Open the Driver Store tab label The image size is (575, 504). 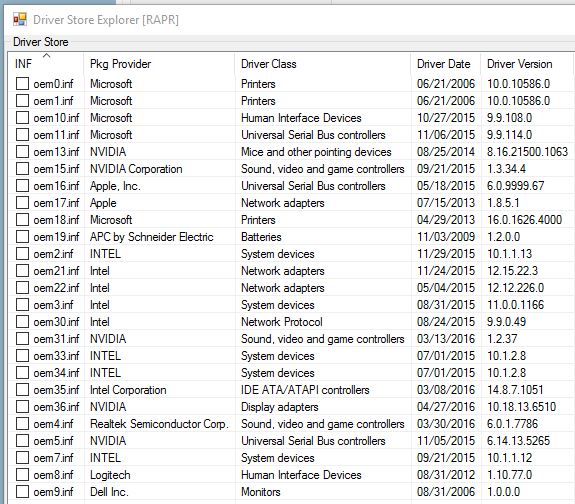(41, 42)
